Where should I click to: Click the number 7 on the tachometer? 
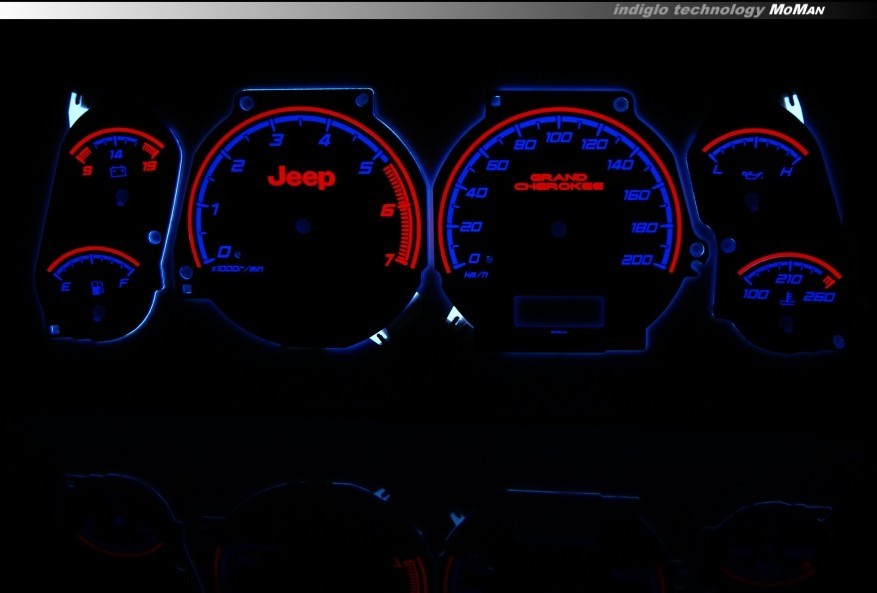point(388,260)
